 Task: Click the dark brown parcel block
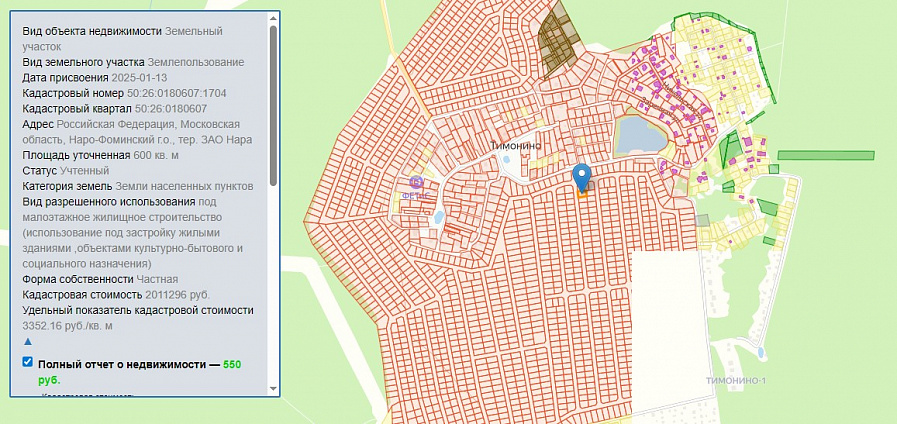558,43
